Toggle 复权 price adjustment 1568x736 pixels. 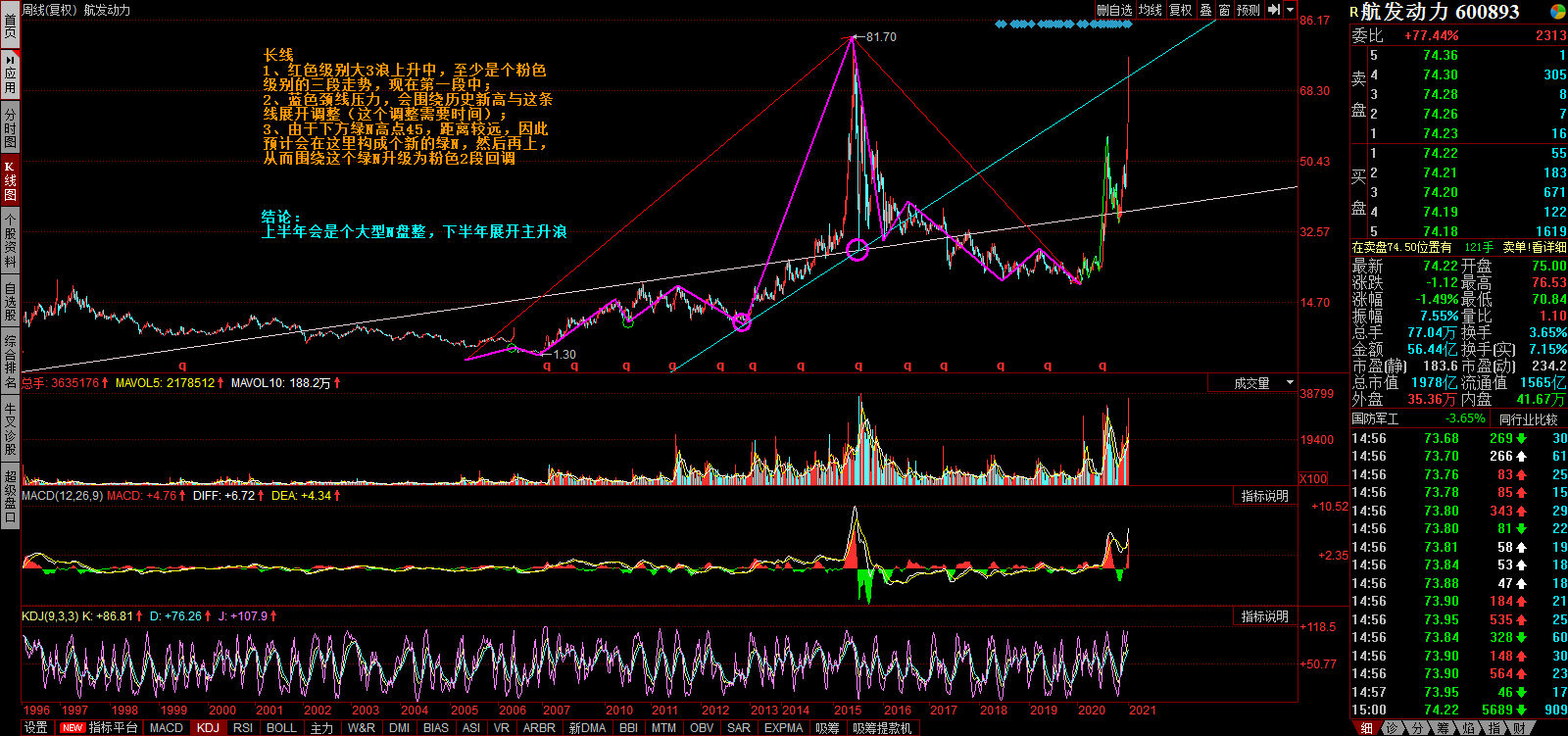tap(1180, 10)
